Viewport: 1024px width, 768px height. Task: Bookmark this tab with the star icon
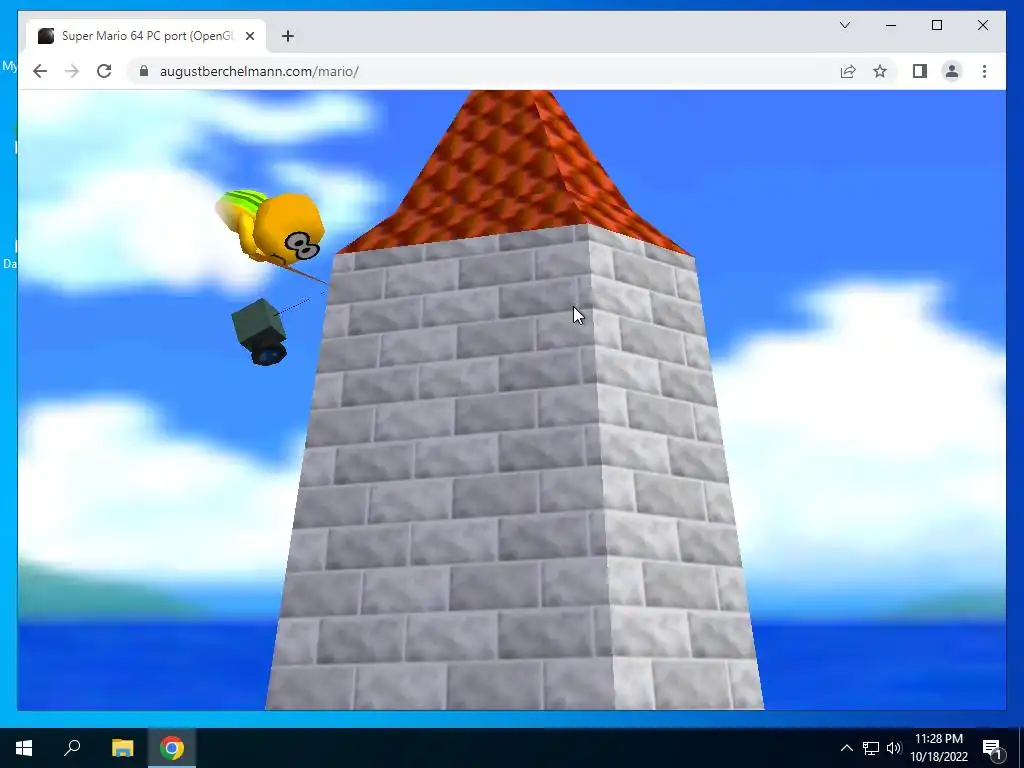880,71
